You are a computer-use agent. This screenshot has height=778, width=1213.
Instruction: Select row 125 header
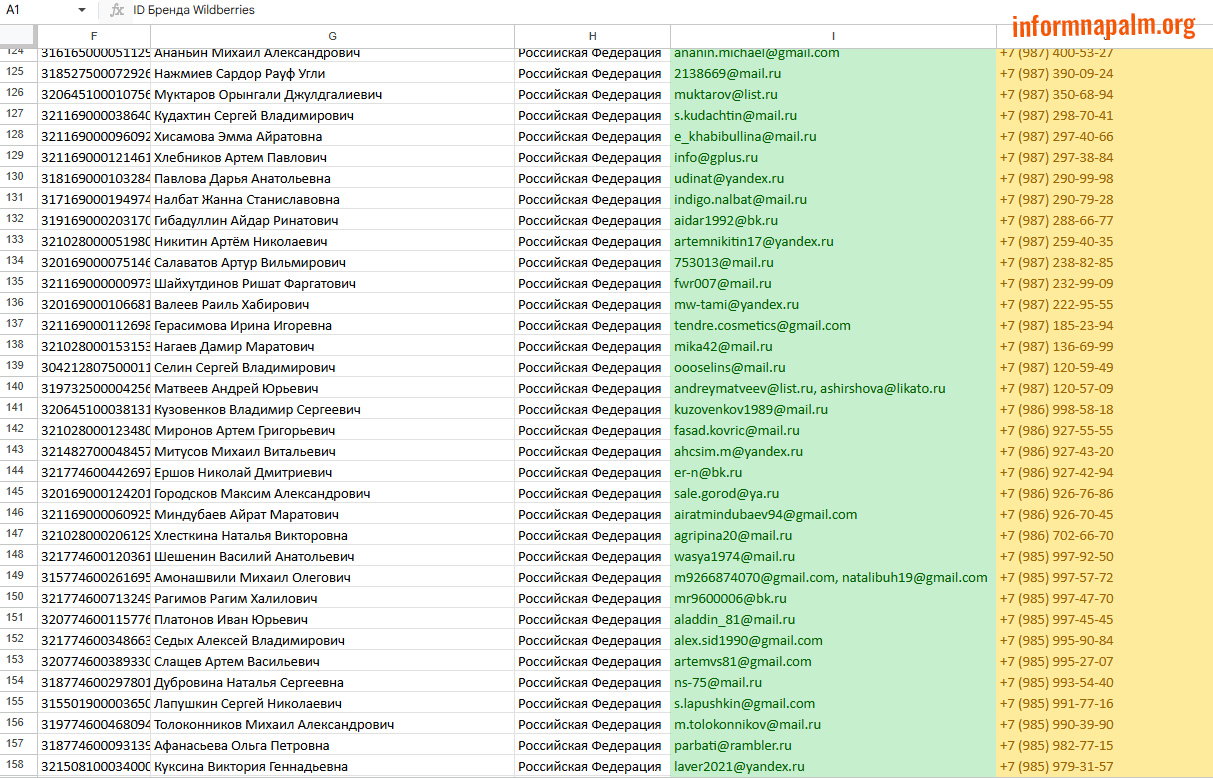(18, 73)
